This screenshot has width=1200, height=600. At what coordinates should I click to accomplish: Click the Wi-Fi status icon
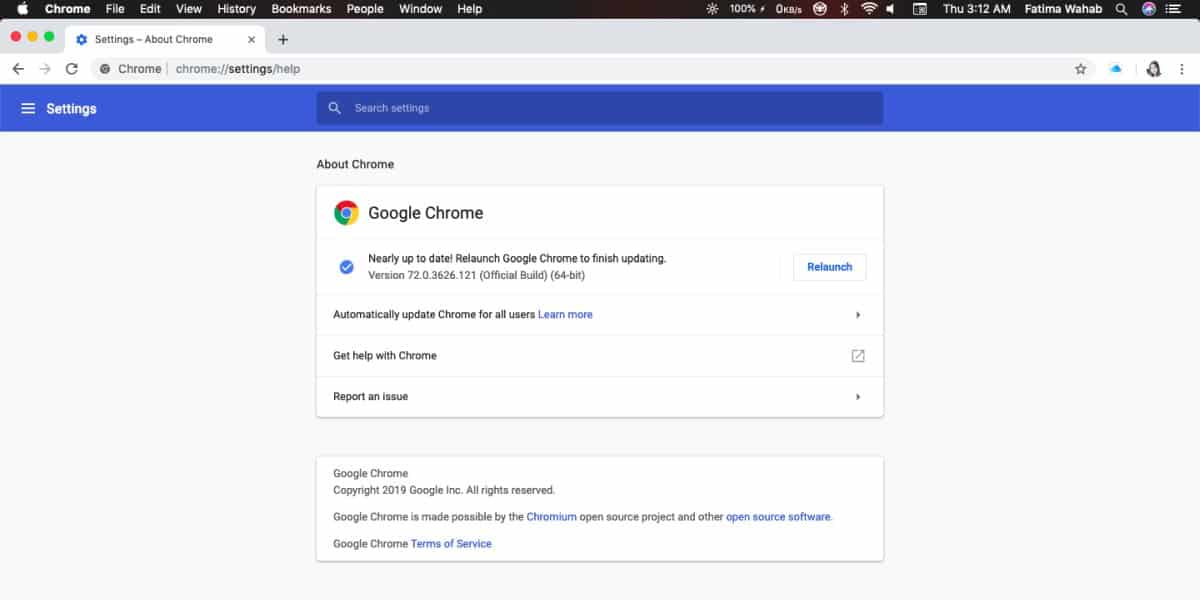869,9
